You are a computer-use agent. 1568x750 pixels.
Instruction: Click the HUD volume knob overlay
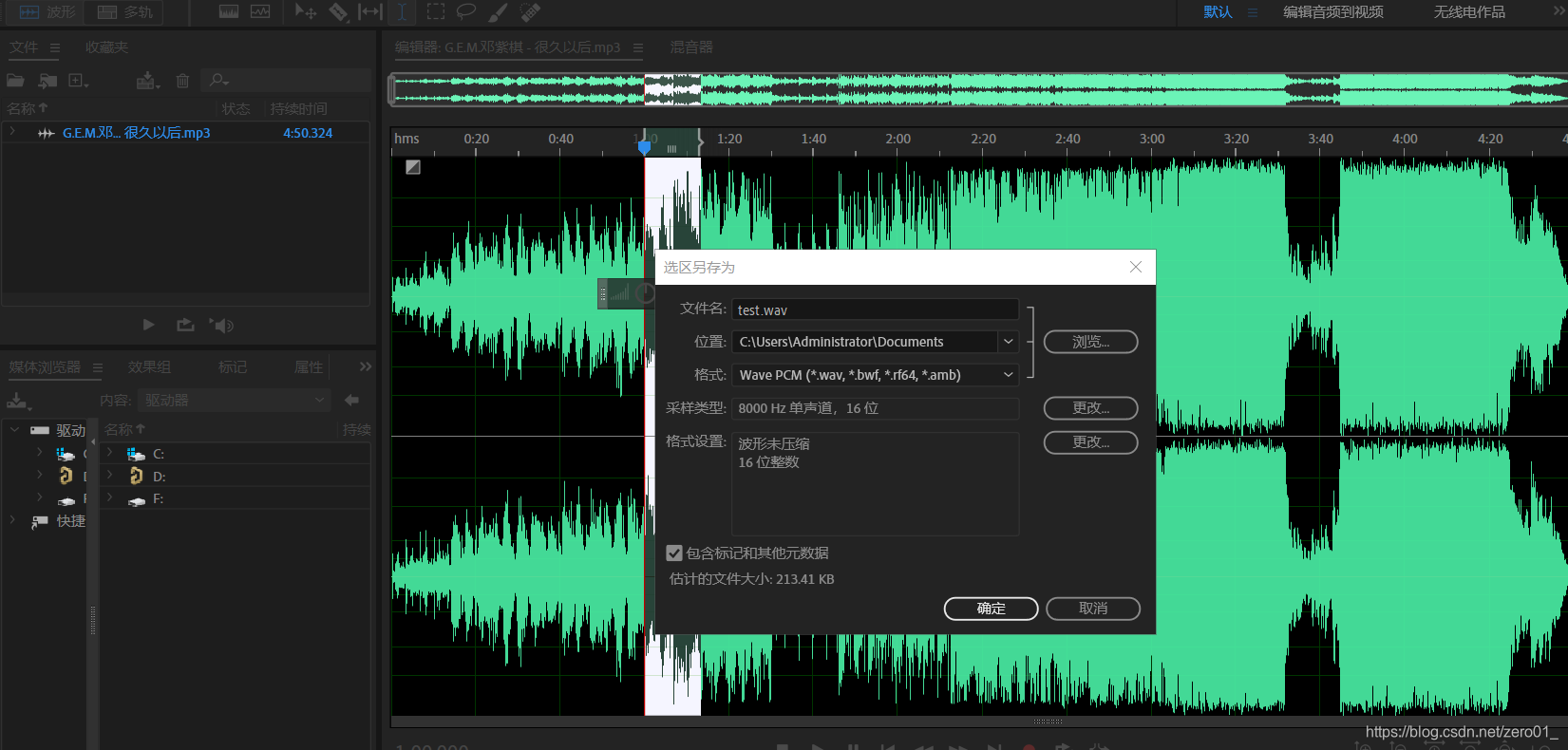(645, 293)
